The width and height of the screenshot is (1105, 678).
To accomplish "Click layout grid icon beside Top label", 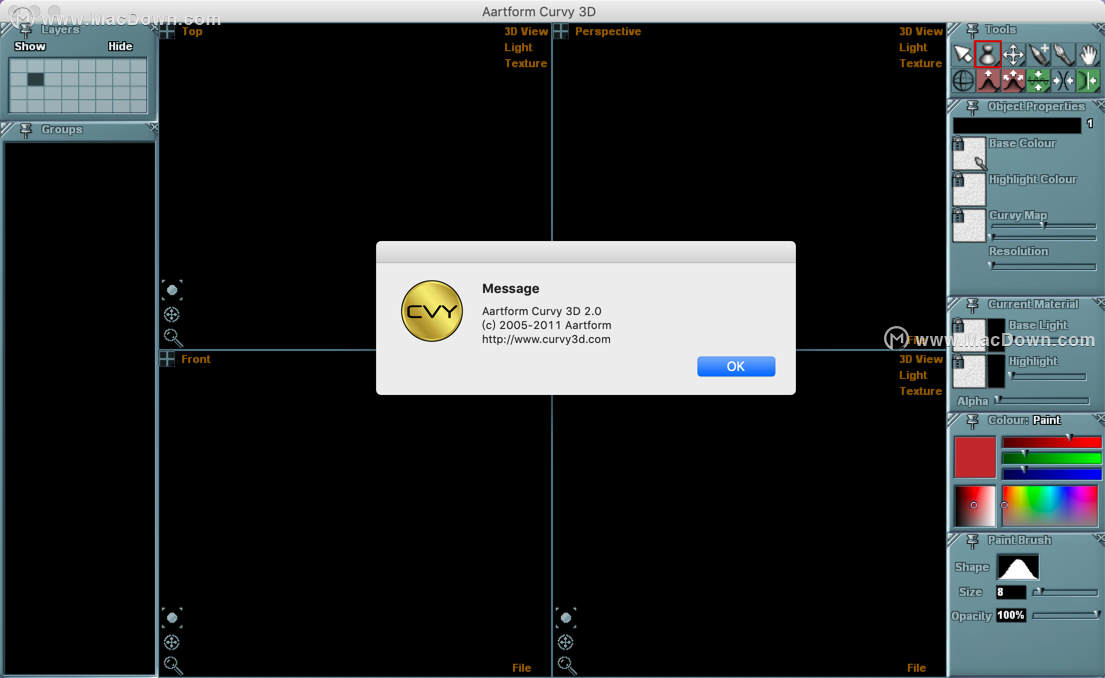I will (x=167, y=32).
